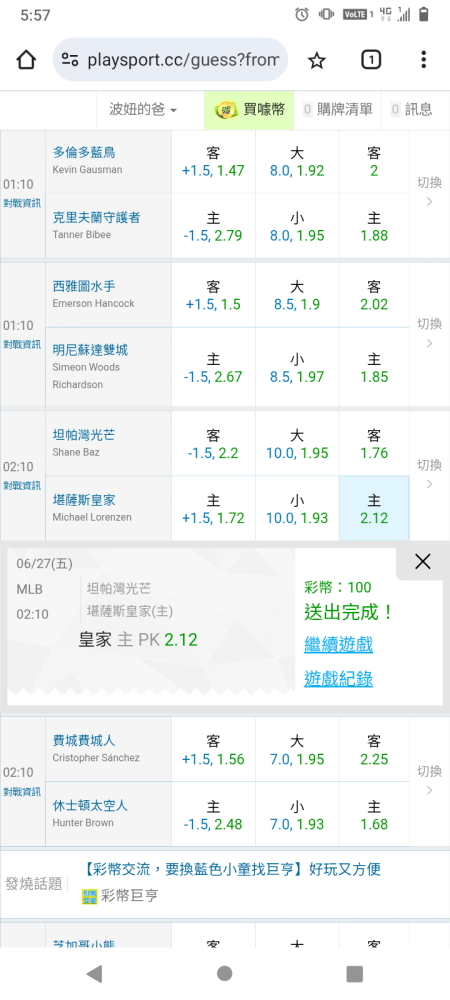This screenshot has height=1000, width=450.
Task: Open 對戰資訊 for the Mariners game
Action: point(22,344)
